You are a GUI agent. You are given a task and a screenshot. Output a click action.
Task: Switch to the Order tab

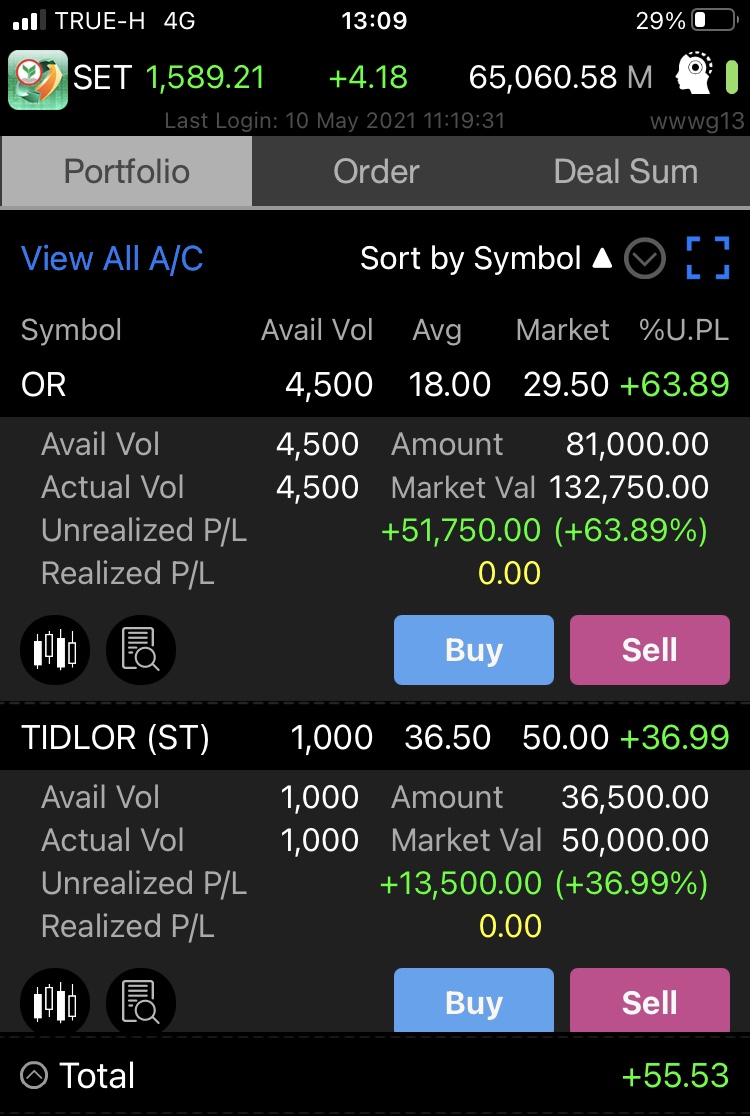376,172
